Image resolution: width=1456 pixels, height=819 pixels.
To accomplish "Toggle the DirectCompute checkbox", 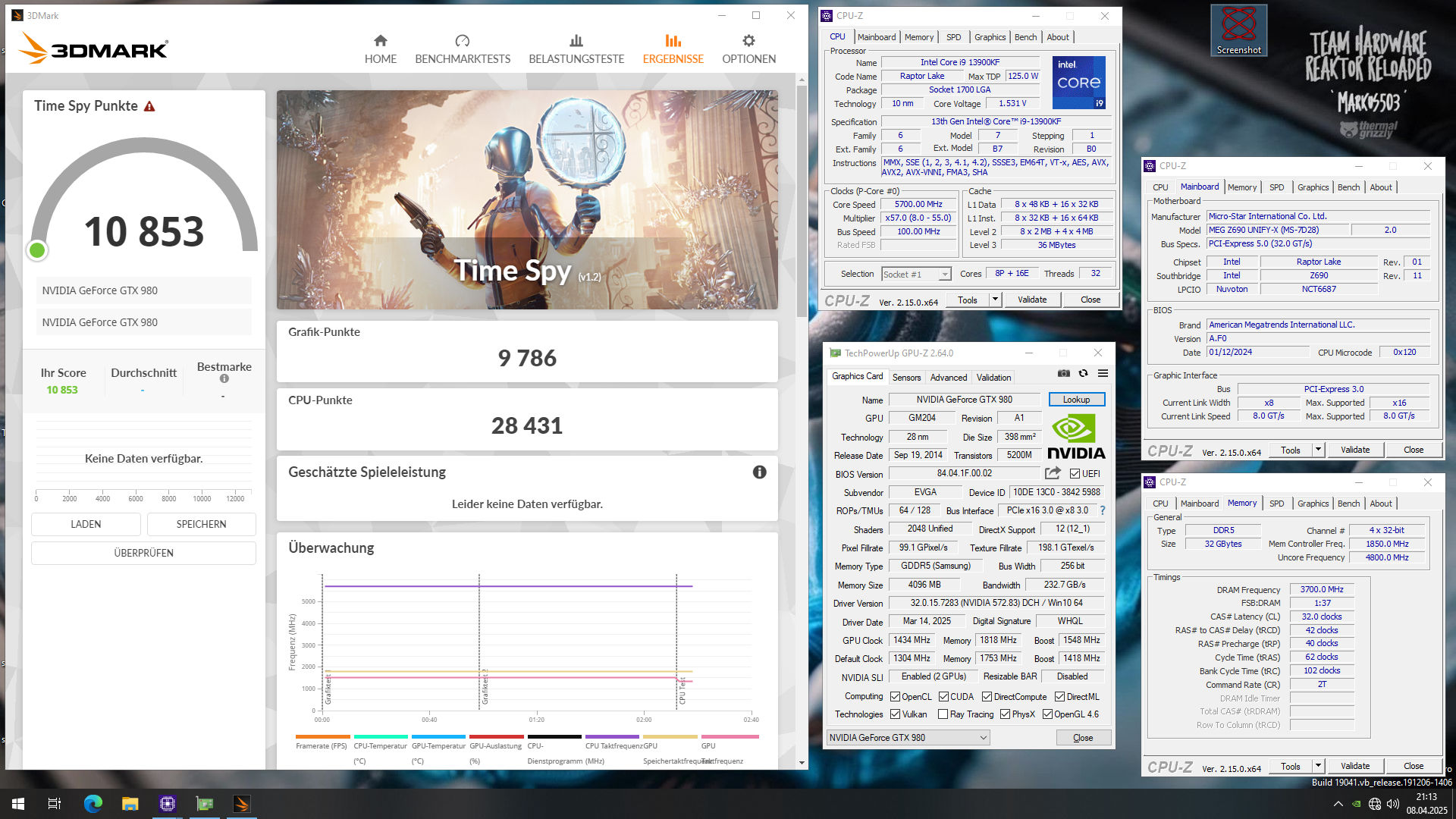I will point(987,697).
